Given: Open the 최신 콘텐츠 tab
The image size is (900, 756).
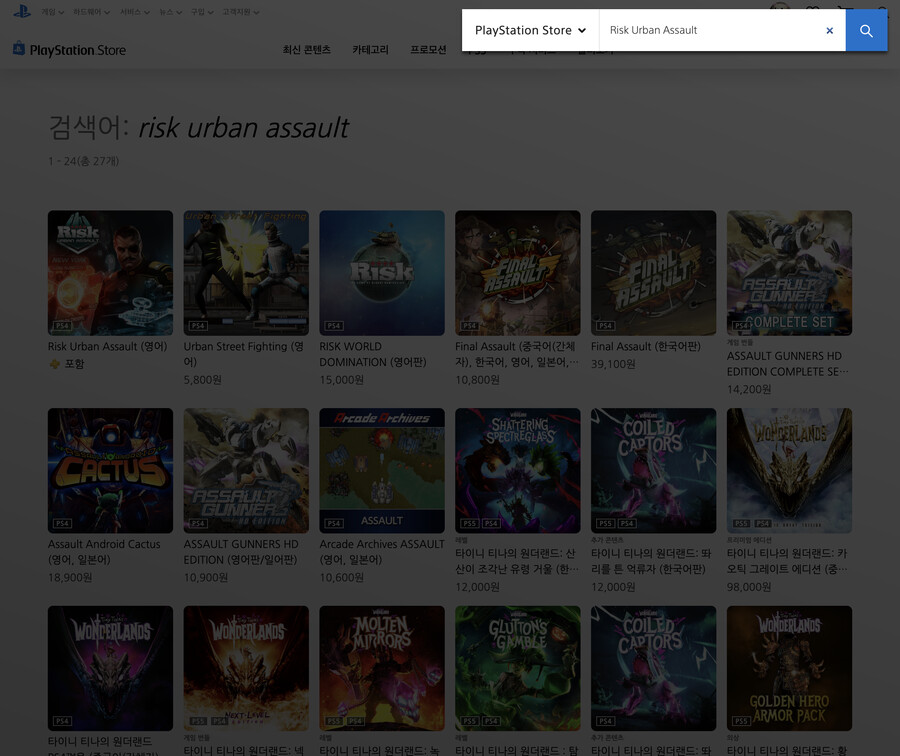Looking at the screenshot, I should pos(306,49).
